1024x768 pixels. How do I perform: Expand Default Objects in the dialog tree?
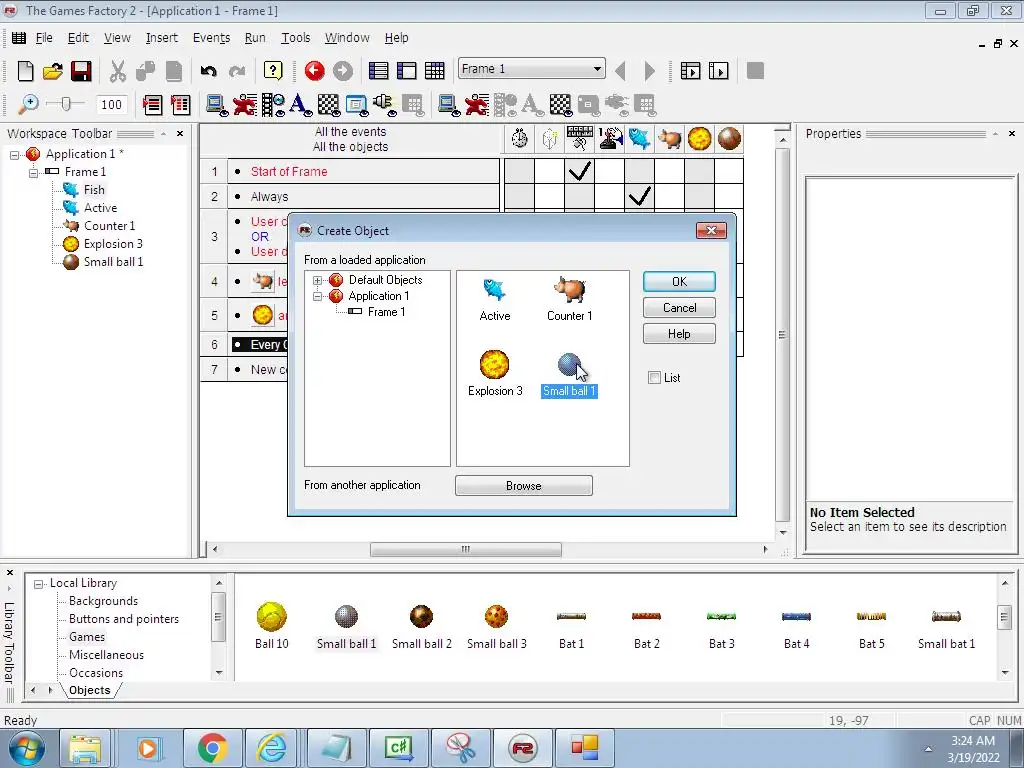pos(317,280)
